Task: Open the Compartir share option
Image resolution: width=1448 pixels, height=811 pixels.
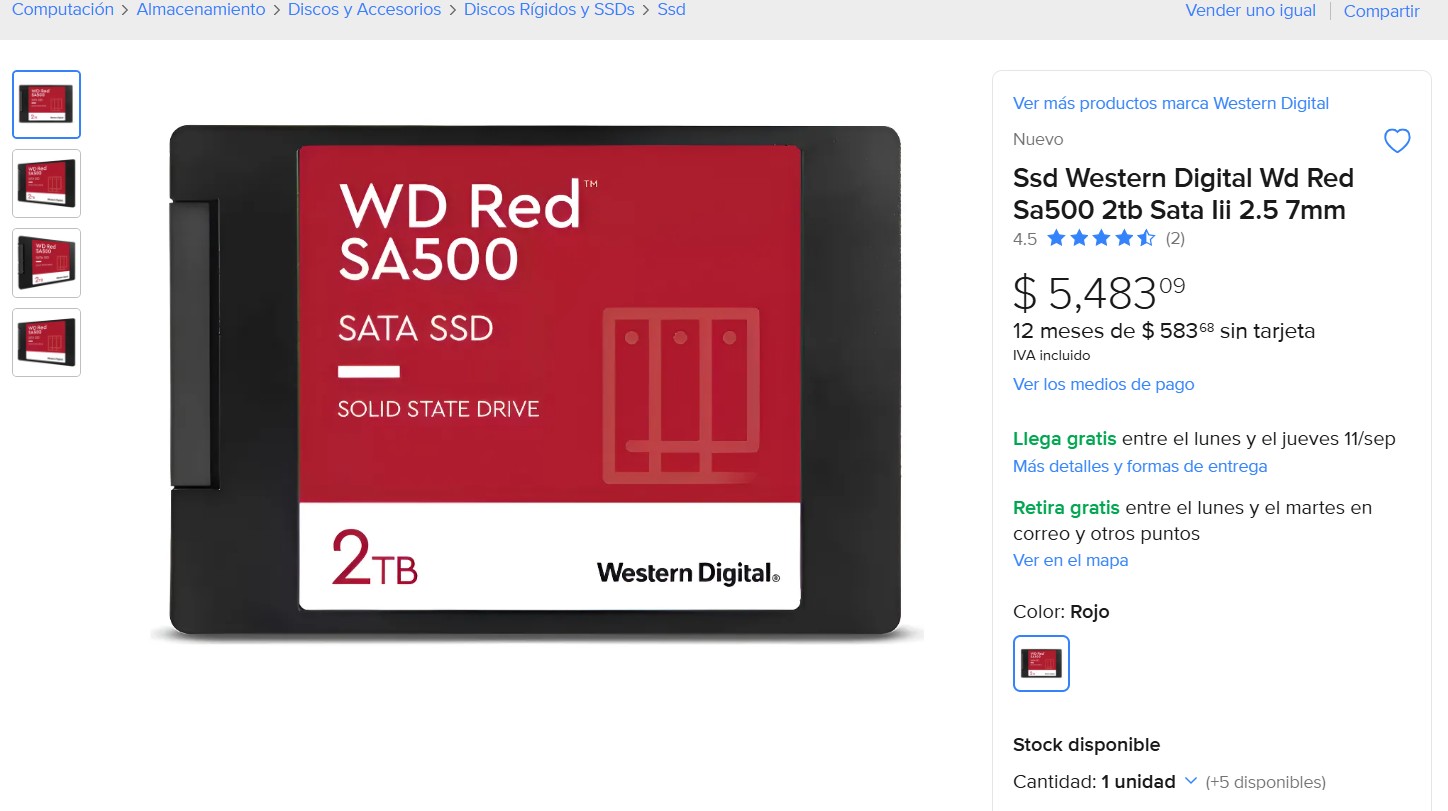Action: pyautogui.click(x=1381, y=11)
